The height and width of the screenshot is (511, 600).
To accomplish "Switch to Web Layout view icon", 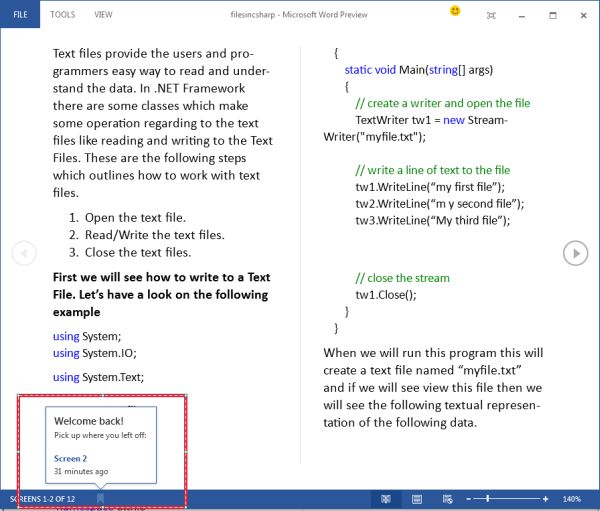I will (447, 499).
